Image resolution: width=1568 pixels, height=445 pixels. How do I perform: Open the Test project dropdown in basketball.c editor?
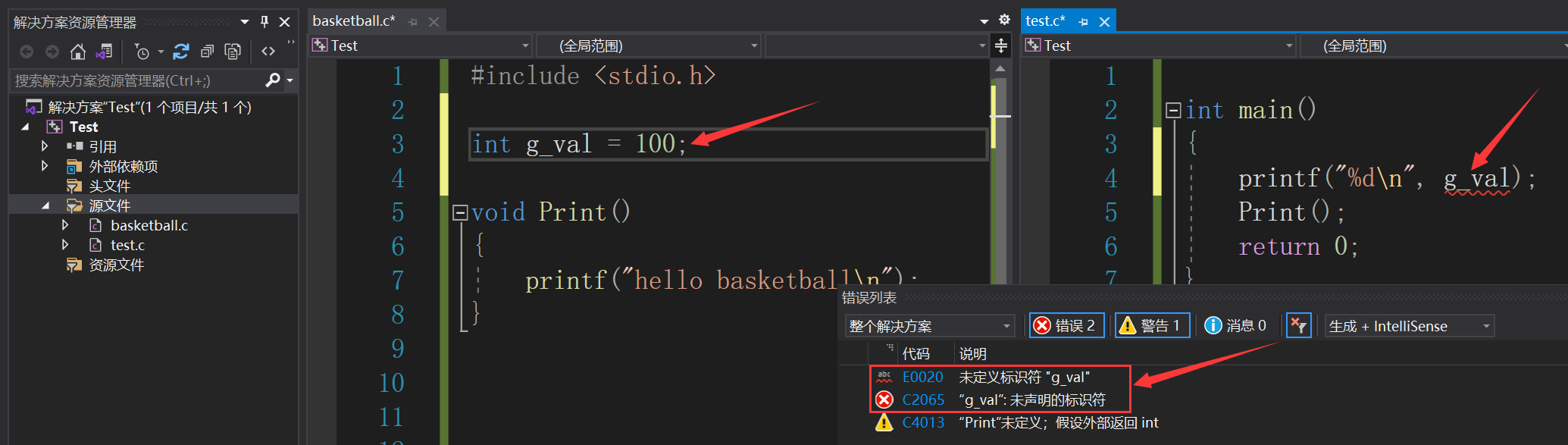421,46
